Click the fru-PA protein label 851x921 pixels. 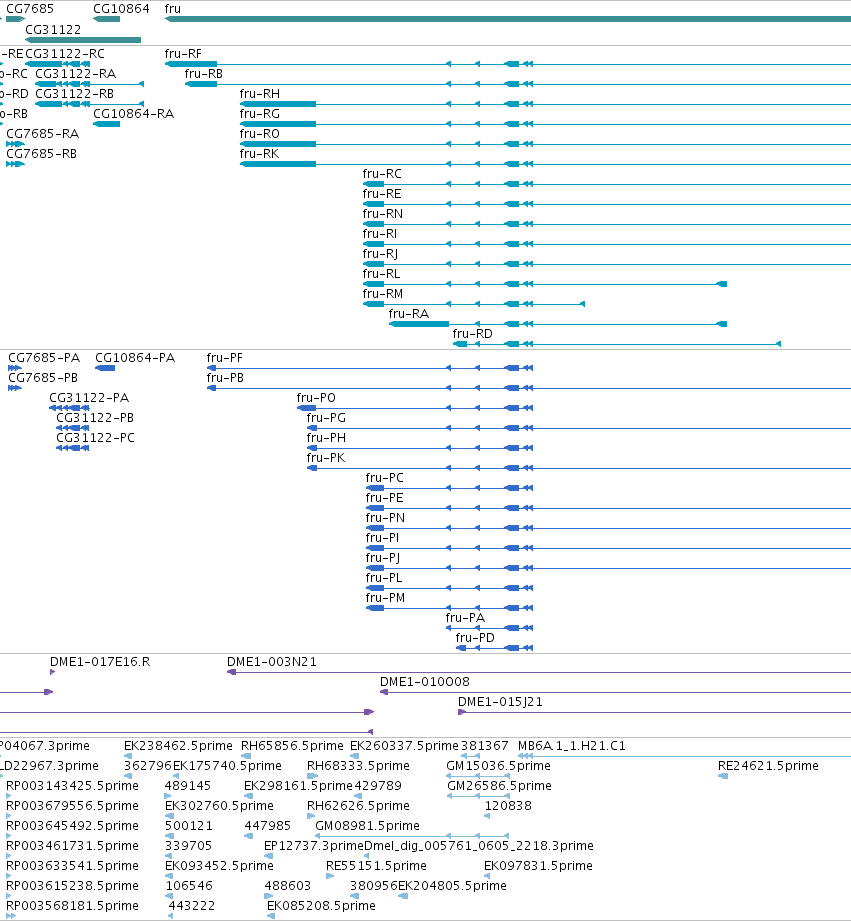click(465, 617)
